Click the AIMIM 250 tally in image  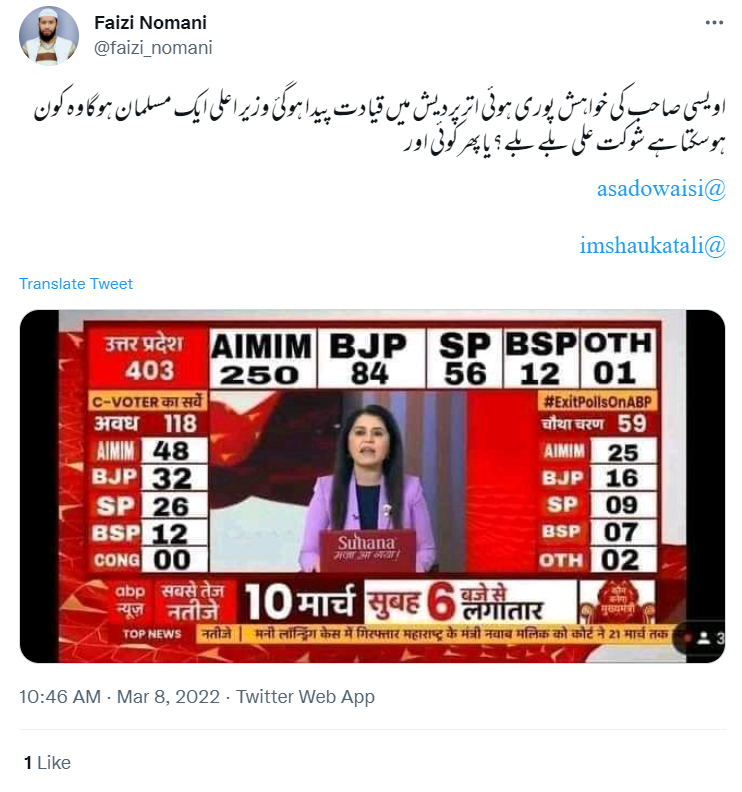[262, 359]
